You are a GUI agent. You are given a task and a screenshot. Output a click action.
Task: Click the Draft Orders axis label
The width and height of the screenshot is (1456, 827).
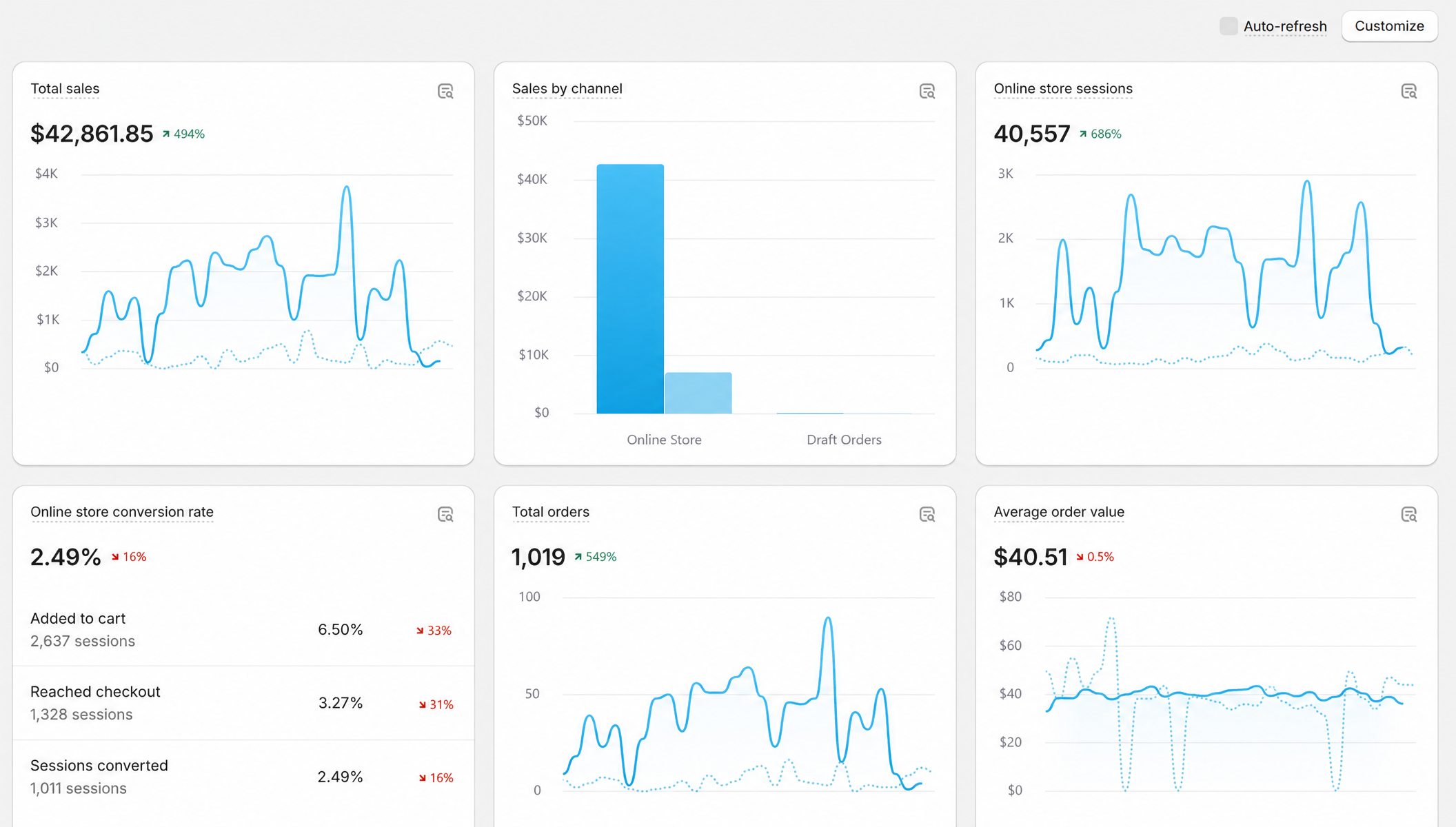click(x=844, y=440)
